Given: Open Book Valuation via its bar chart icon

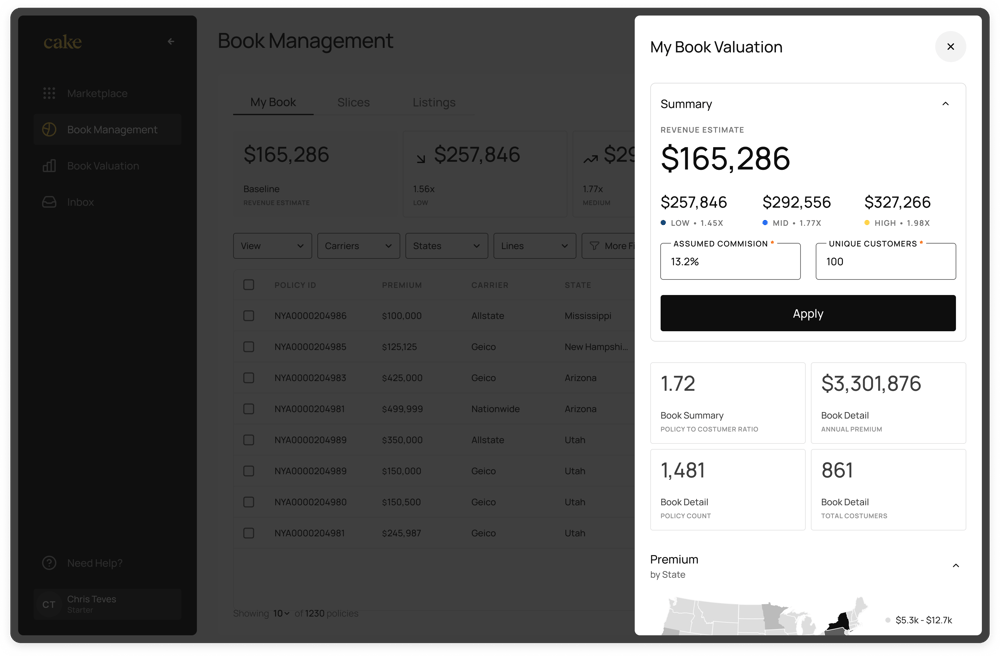Looking at the screenshot, I should (47, 165).
